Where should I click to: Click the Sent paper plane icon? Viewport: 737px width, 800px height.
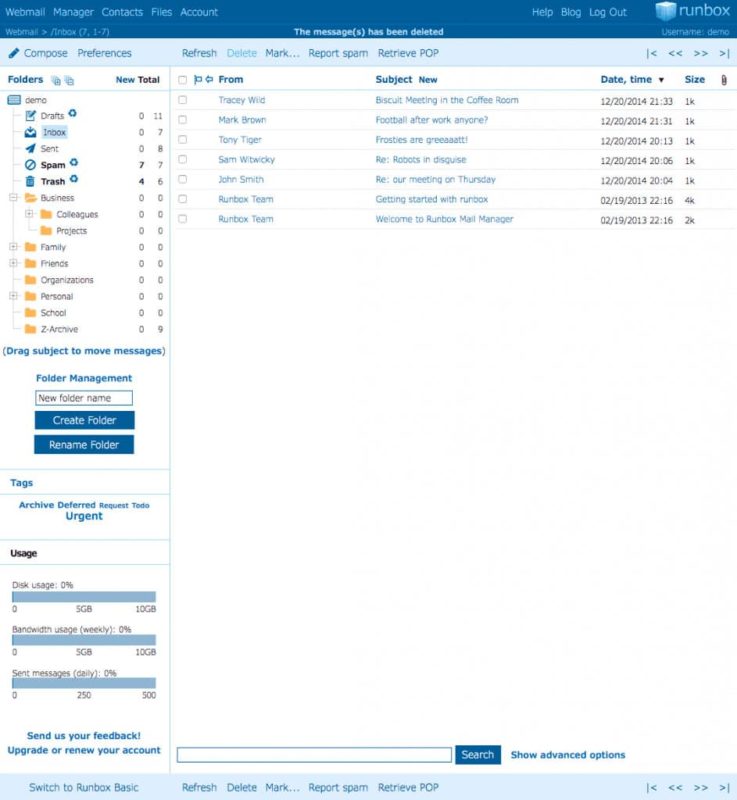tap(30, 148)
